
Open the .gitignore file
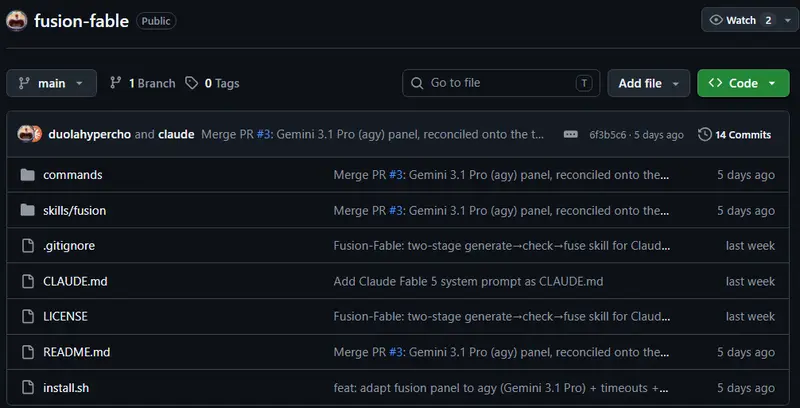pyautogui.click(x=69, y=246)
